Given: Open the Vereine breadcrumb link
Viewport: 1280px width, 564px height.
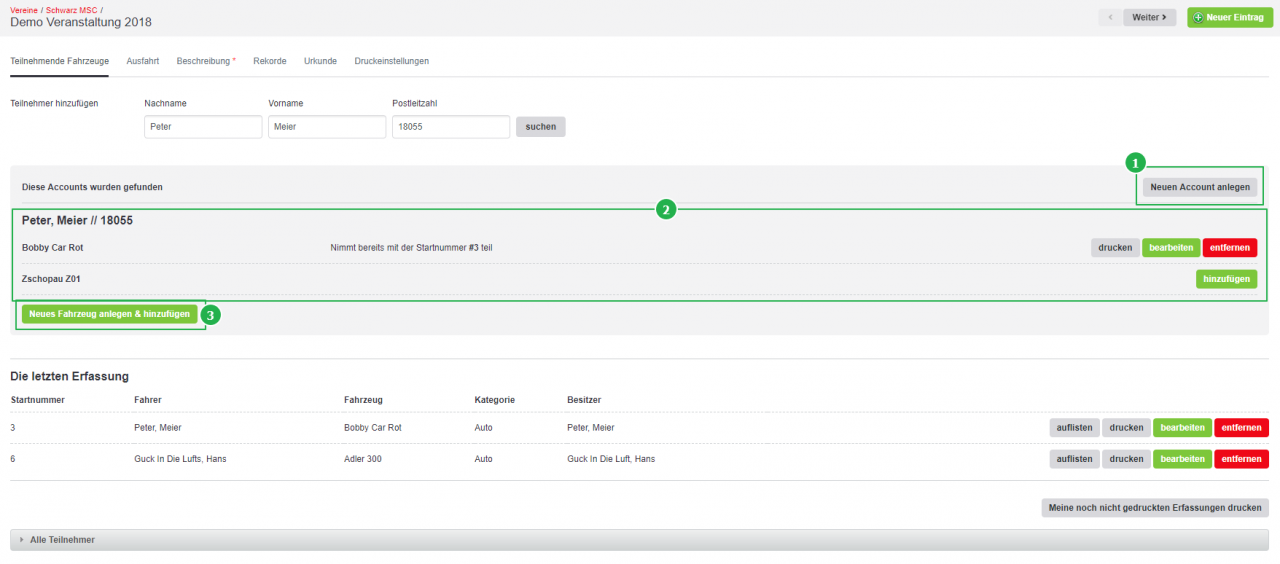Looking at the screenshot, I should [25, 9].
